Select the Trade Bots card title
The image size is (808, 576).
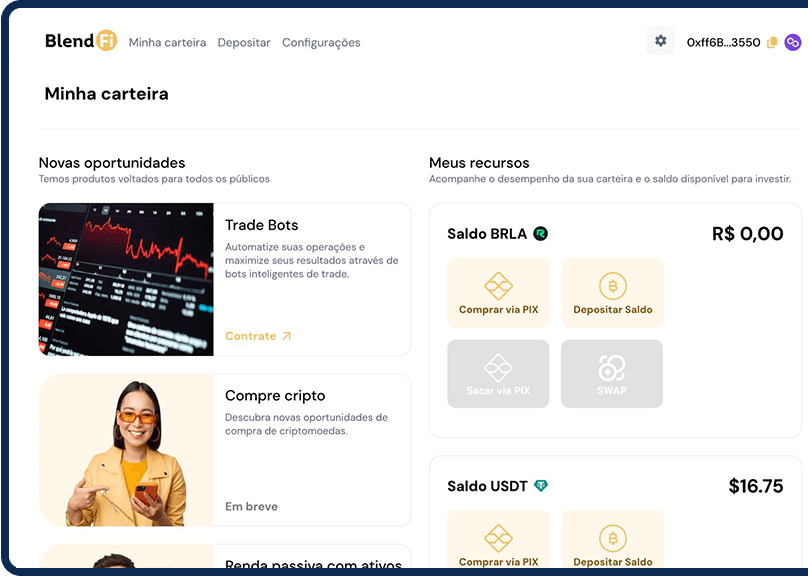point(262,225)
